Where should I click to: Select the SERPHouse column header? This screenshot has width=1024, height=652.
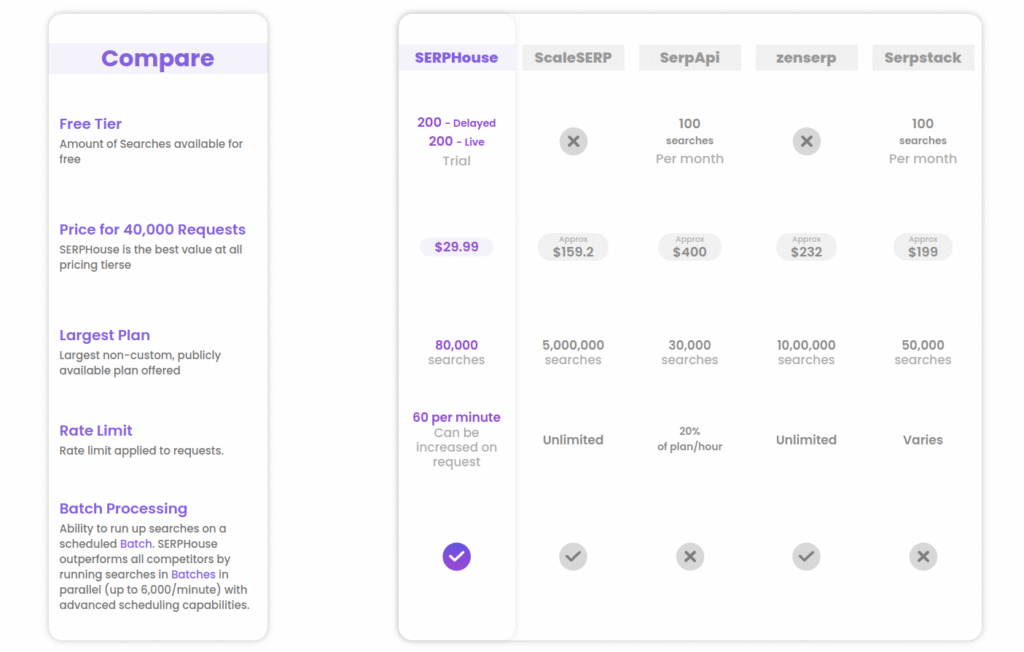[456, 58]
